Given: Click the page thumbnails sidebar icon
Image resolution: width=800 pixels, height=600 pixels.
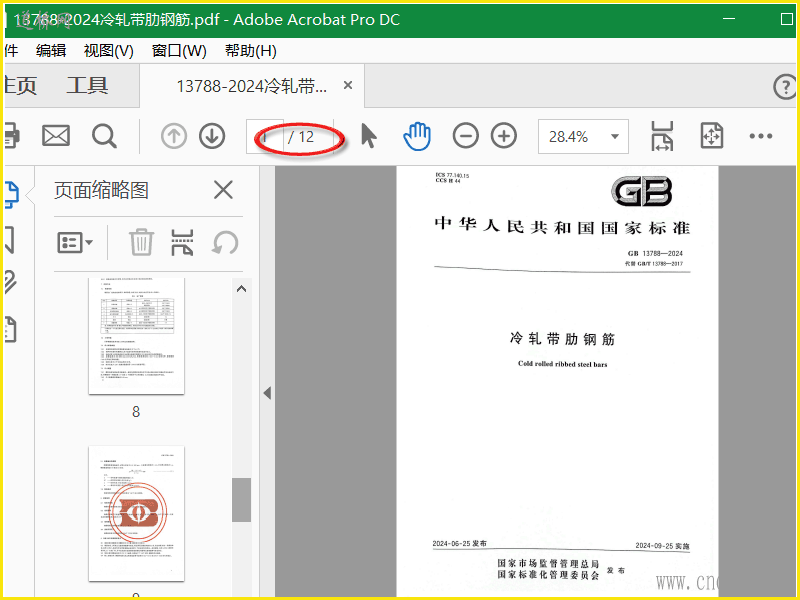Looking at the screenshot, I should 11,194.
